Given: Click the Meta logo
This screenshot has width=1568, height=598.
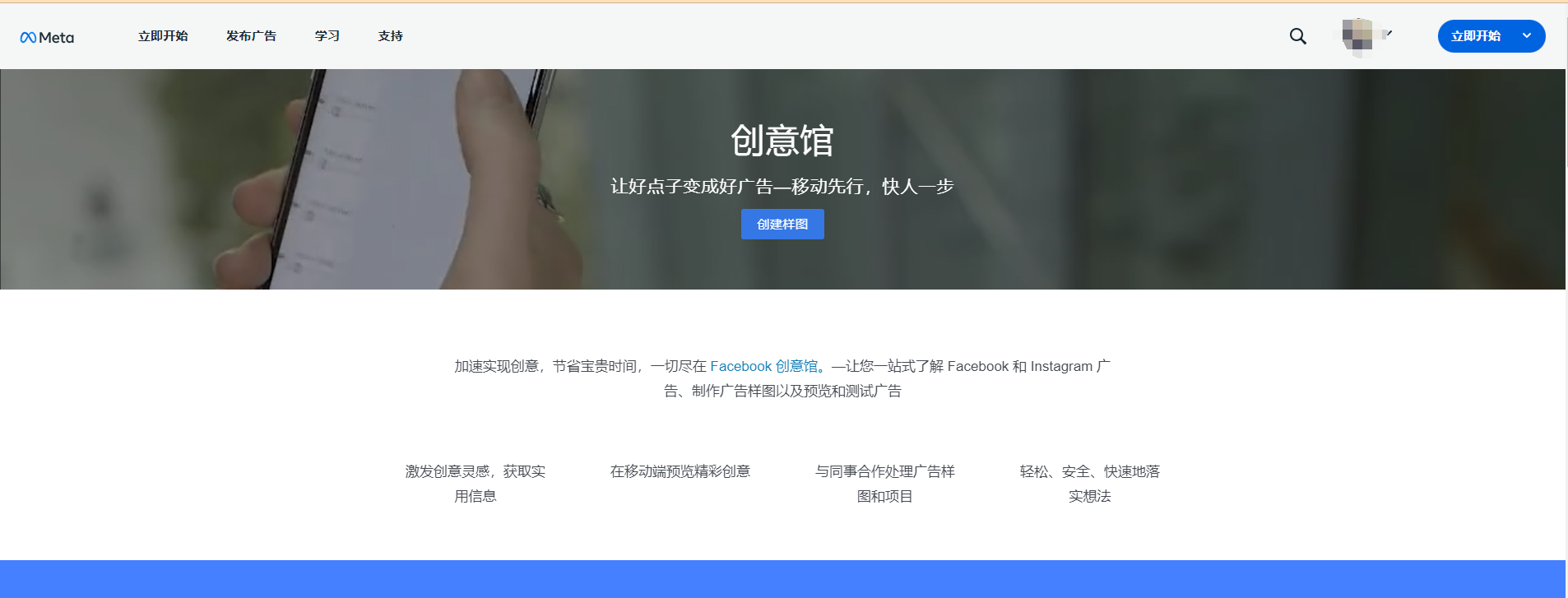Looking at the screenshot, I should click(47, 37).
